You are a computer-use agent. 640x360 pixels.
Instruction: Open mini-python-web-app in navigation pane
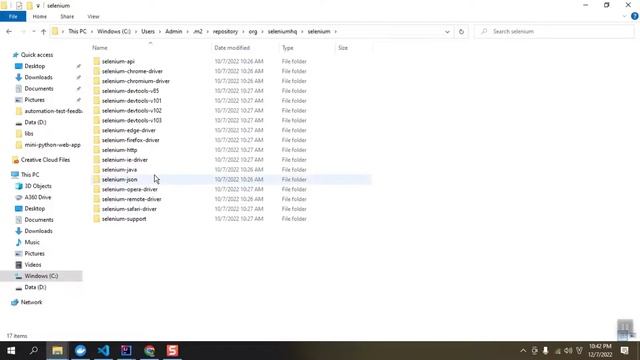[52, 145]
